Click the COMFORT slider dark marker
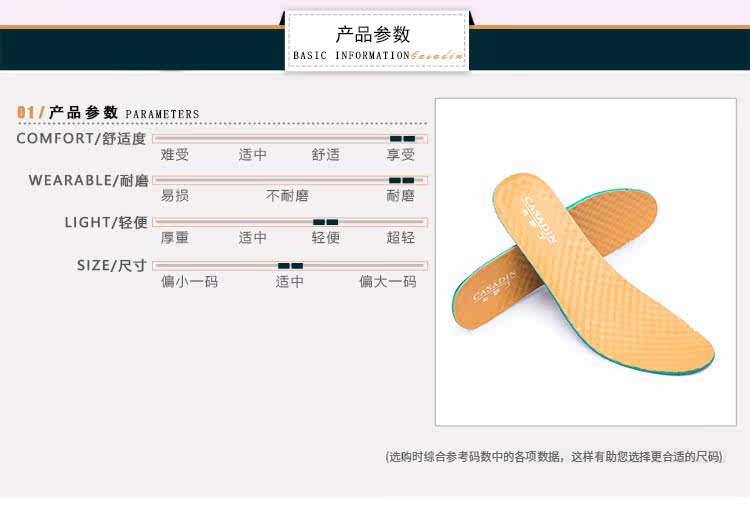This screenshot has width=750, height=518. point(402,139)
